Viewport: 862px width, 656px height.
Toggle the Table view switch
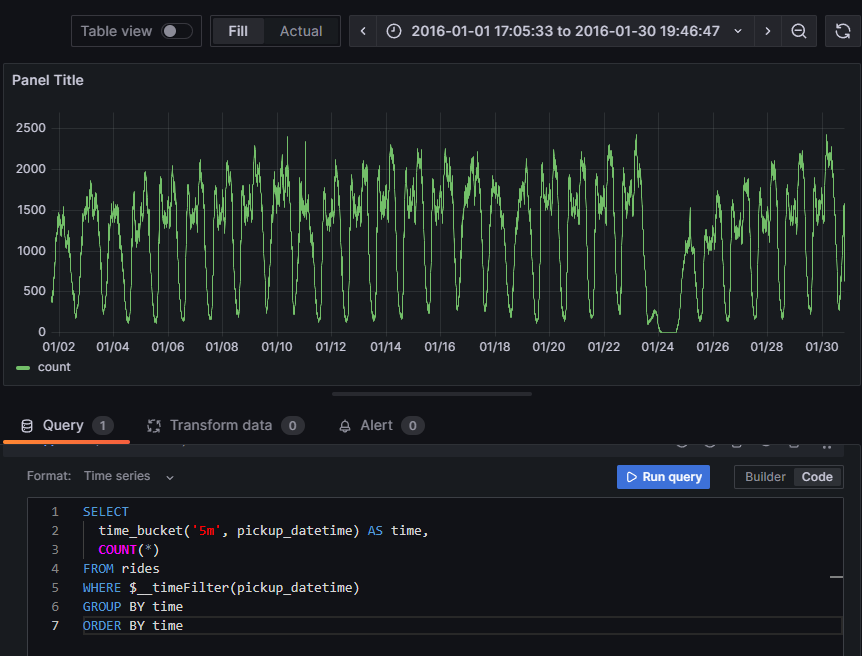point(177,31)
